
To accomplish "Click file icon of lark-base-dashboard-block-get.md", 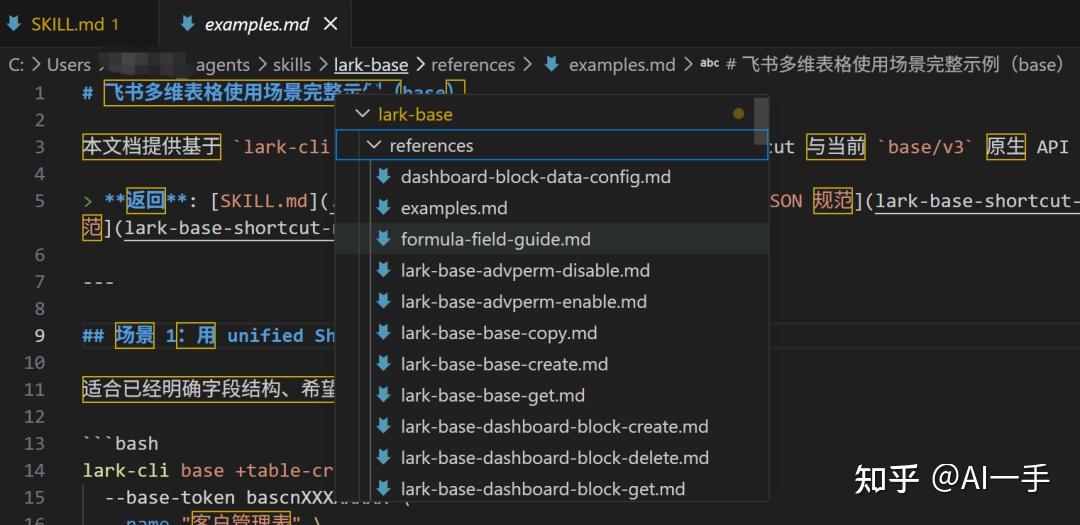I will [x=384, y=488].
